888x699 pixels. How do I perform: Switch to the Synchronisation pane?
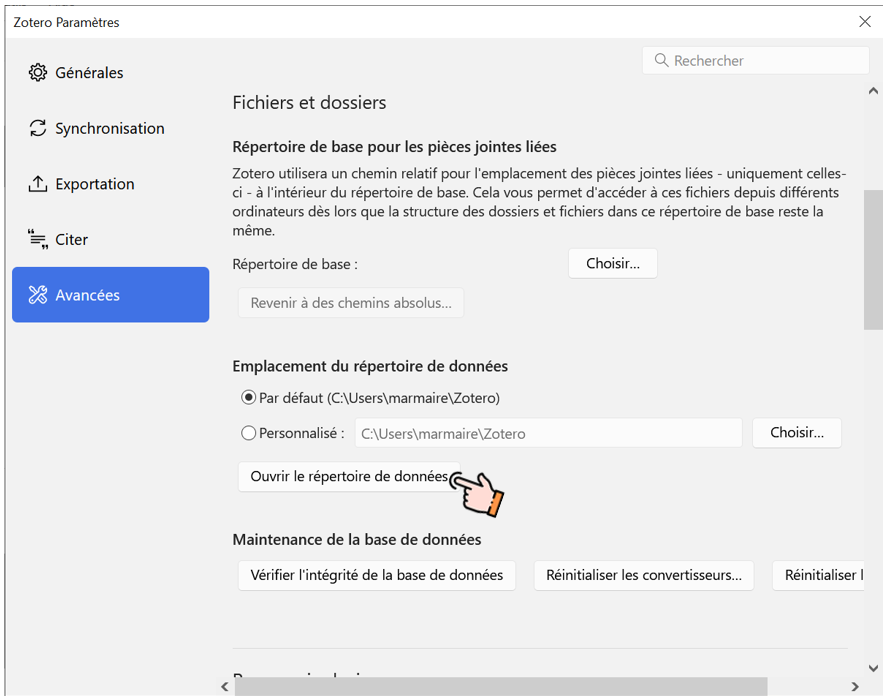coord(110,128)
